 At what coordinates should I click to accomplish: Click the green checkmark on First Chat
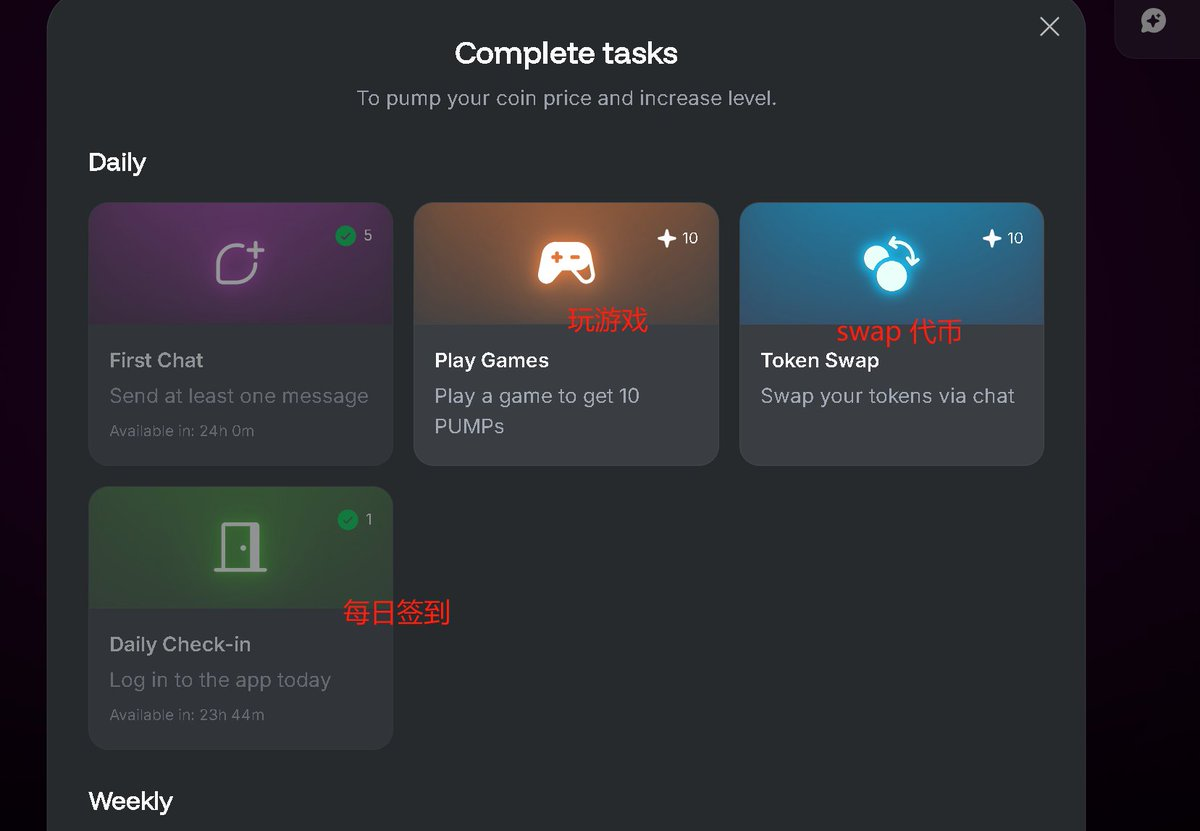pos(346,236)
